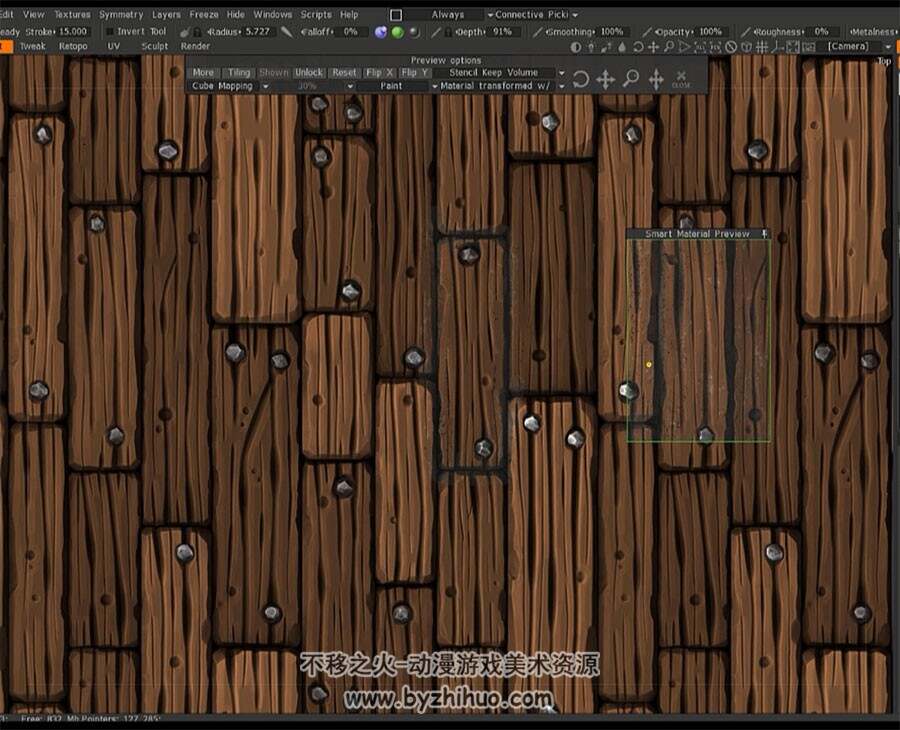900x730 pixels.
Task: Click the Flip Y button
Action: click(414, 72)
